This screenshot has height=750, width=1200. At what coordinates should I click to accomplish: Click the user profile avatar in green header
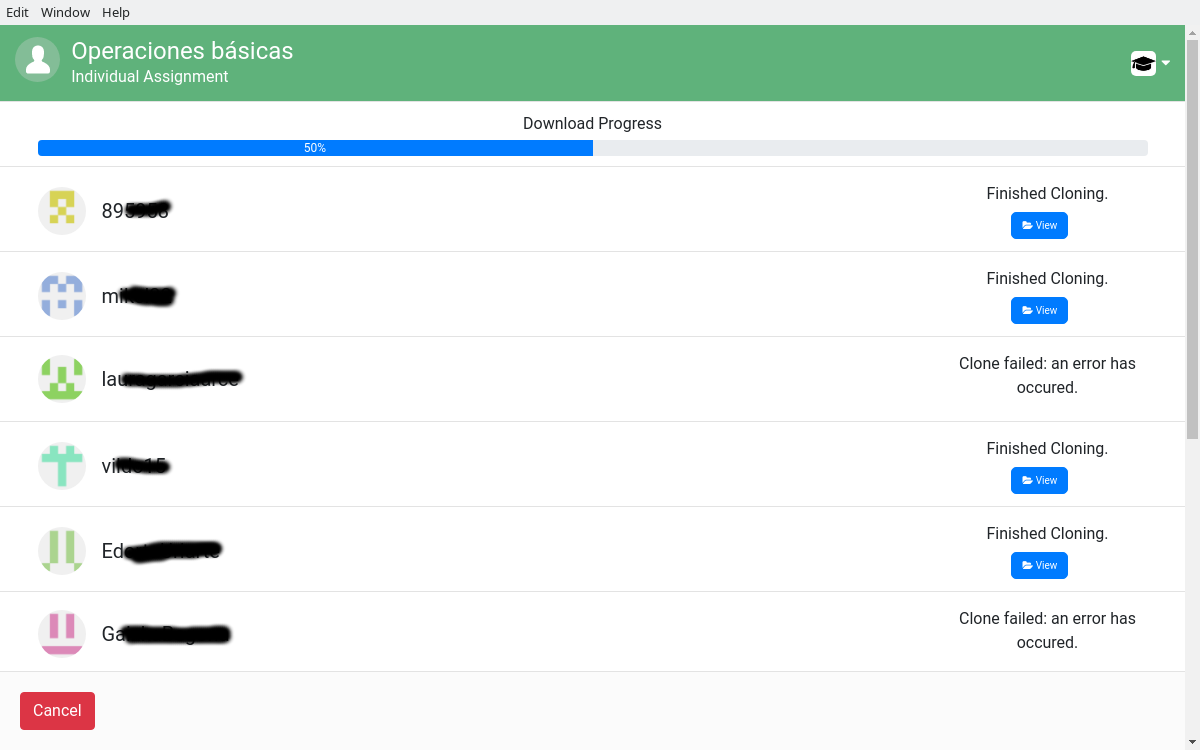[x=37, y=60]
